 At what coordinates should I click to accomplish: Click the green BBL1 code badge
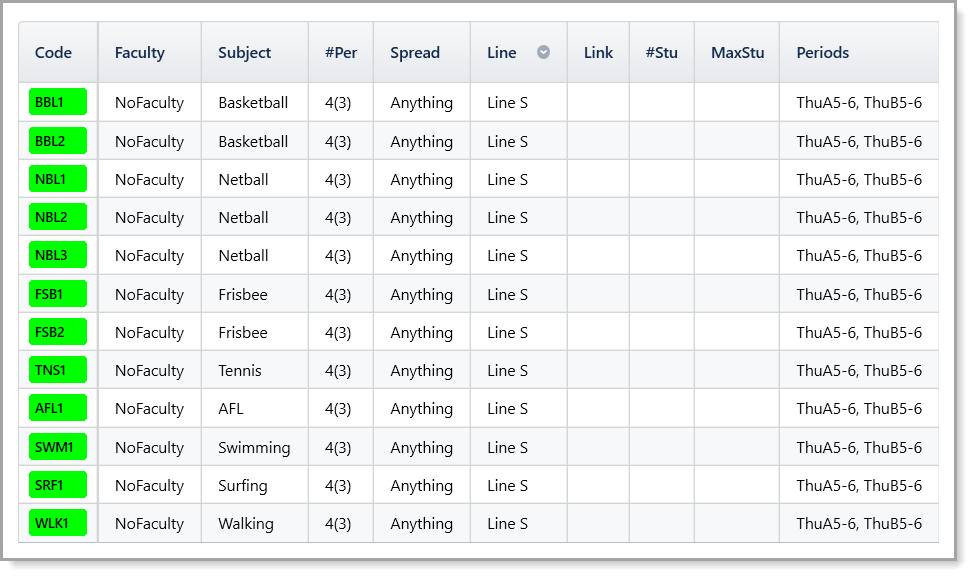pos(58,103)
